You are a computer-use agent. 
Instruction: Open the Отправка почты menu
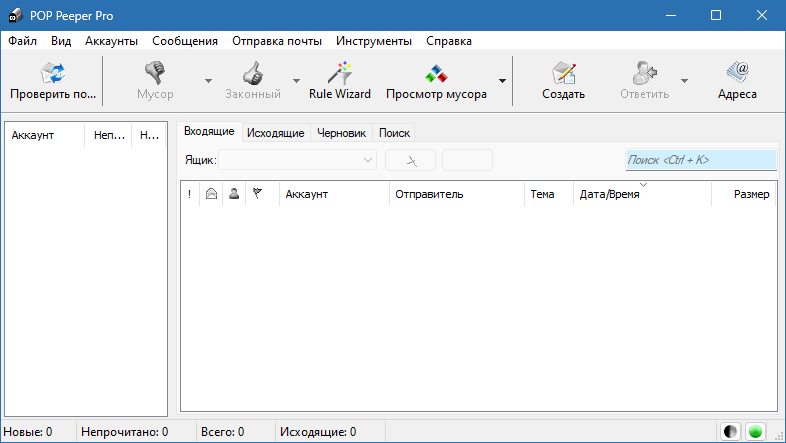point(277,41)
